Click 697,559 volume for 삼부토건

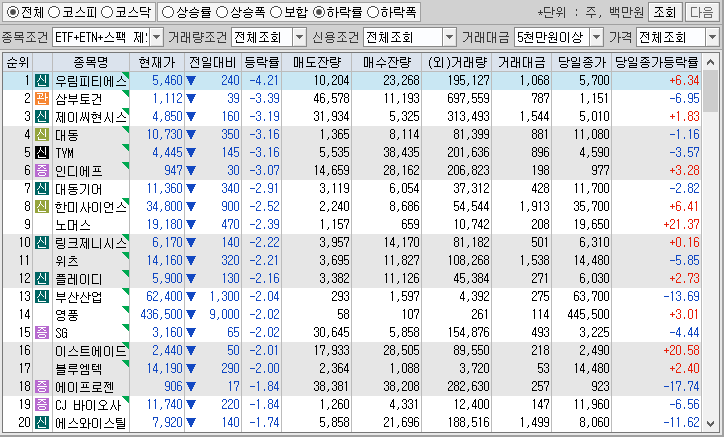pyautogui.click(x=468, y=98)
